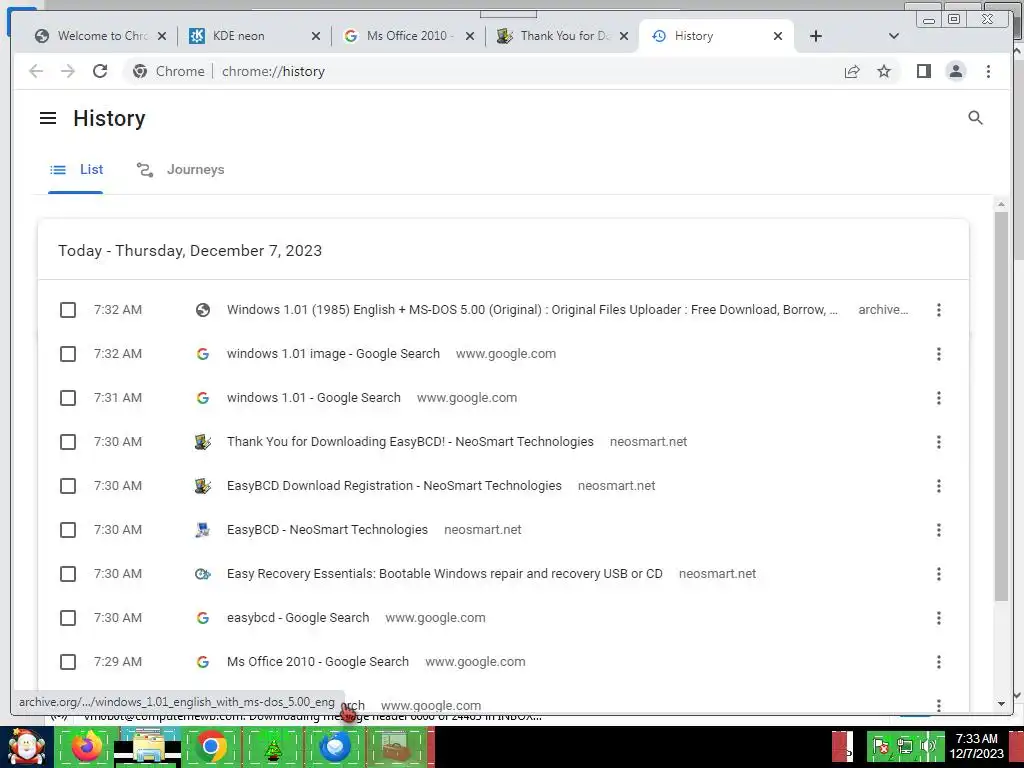This screenshot has height=768, width=1024.
Task: Open more actions for EasyBCD Download Registration entry
Action: pos(938,486)
